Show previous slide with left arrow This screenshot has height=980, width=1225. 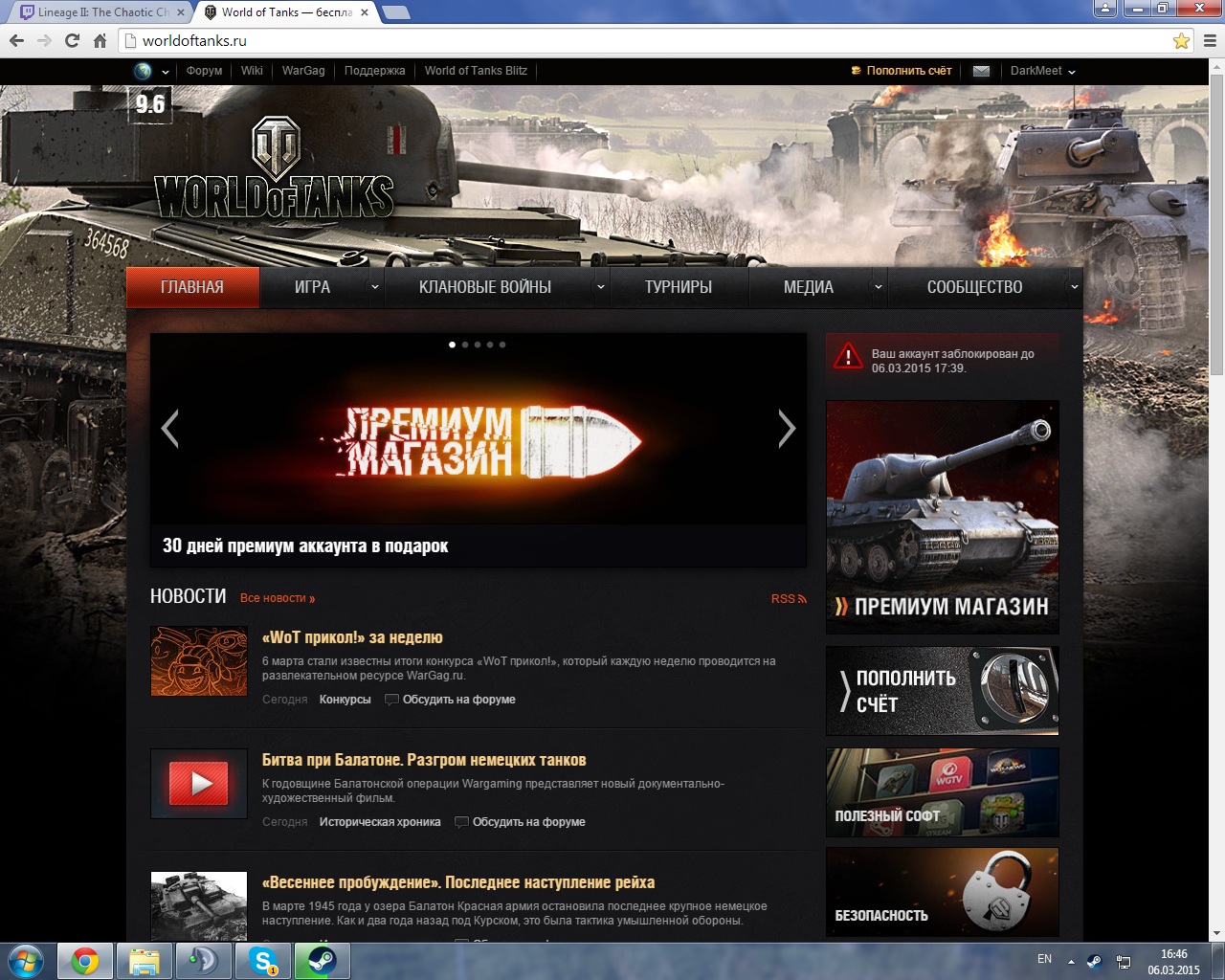(x=170, y=428)
